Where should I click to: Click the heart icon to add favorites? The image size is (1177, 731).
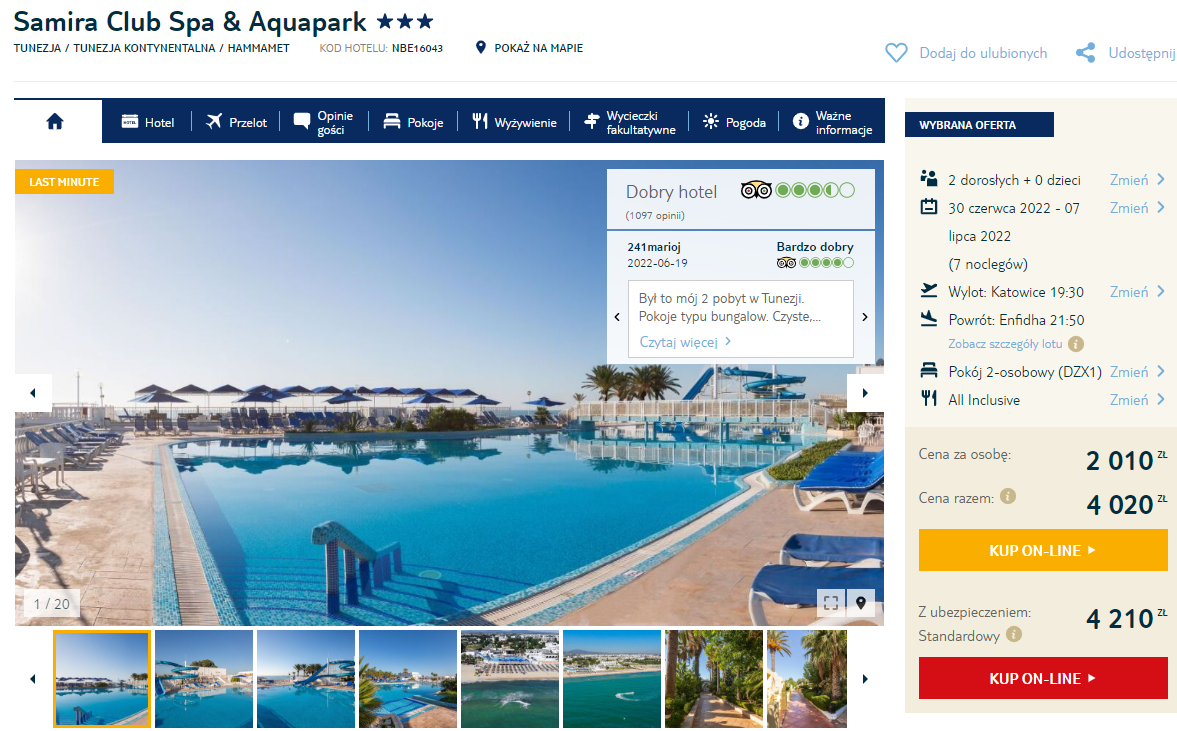[x=896, y=53]
